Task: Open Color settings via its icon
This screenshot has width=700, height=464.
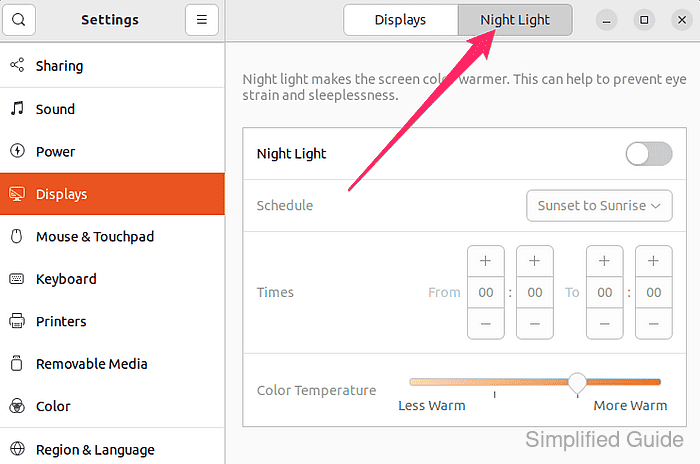Action: pos(17,406)
